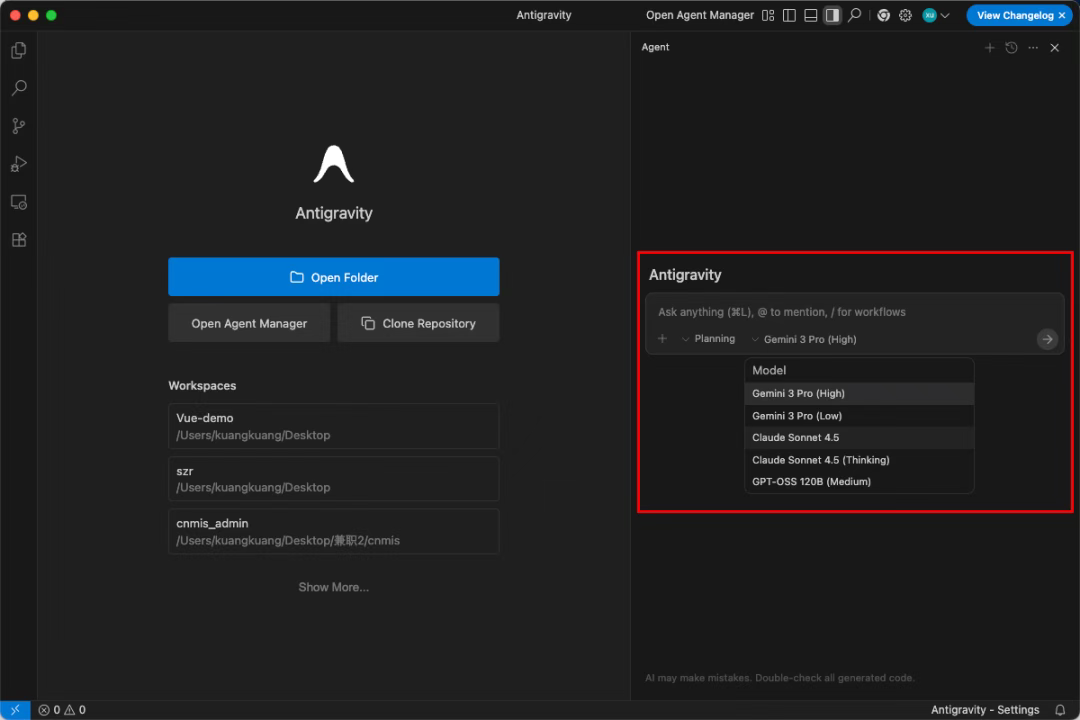Select Claude Sonnet 4.5 model
The width and height of the screenshot is (1080, 720).
pyautogui.click(x=859, y=438)
